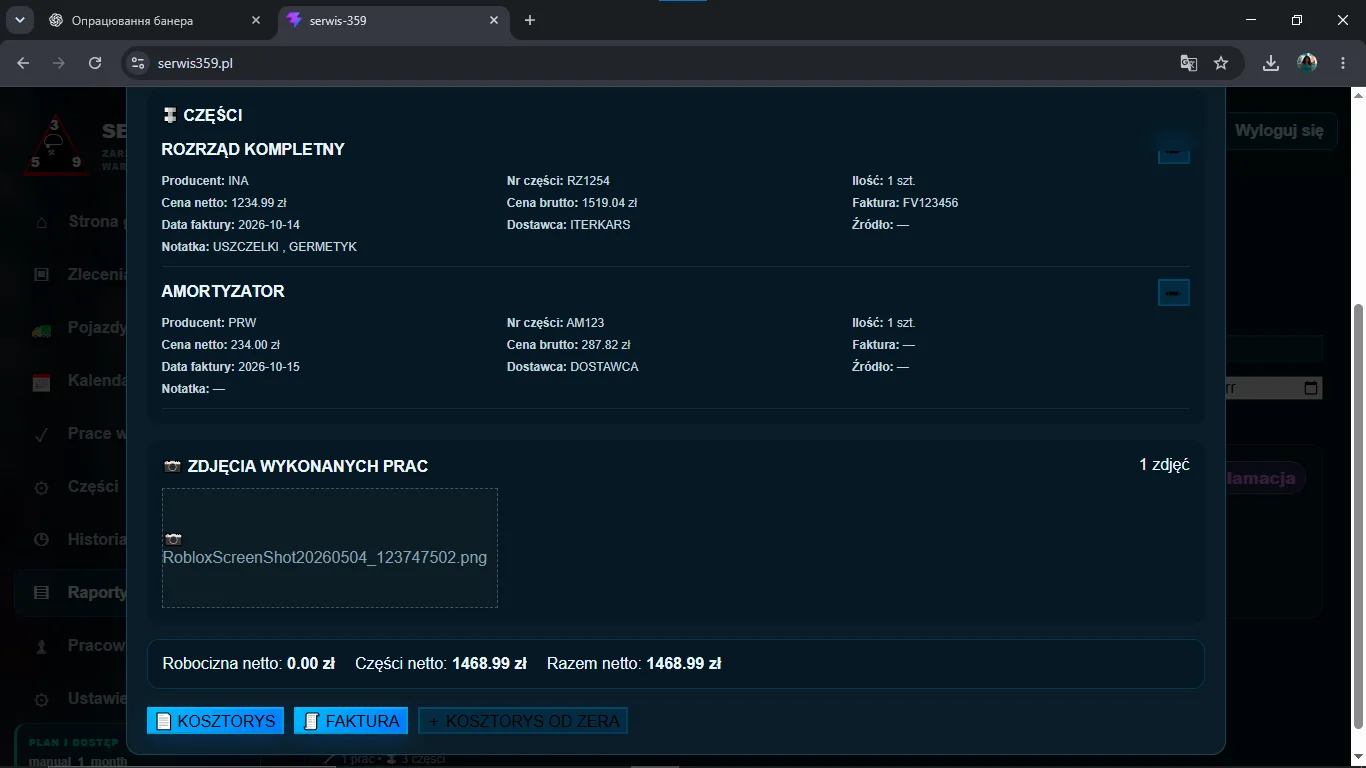
Task: Open the Pracownicy sidebar menu item
Action: (71, 646)
